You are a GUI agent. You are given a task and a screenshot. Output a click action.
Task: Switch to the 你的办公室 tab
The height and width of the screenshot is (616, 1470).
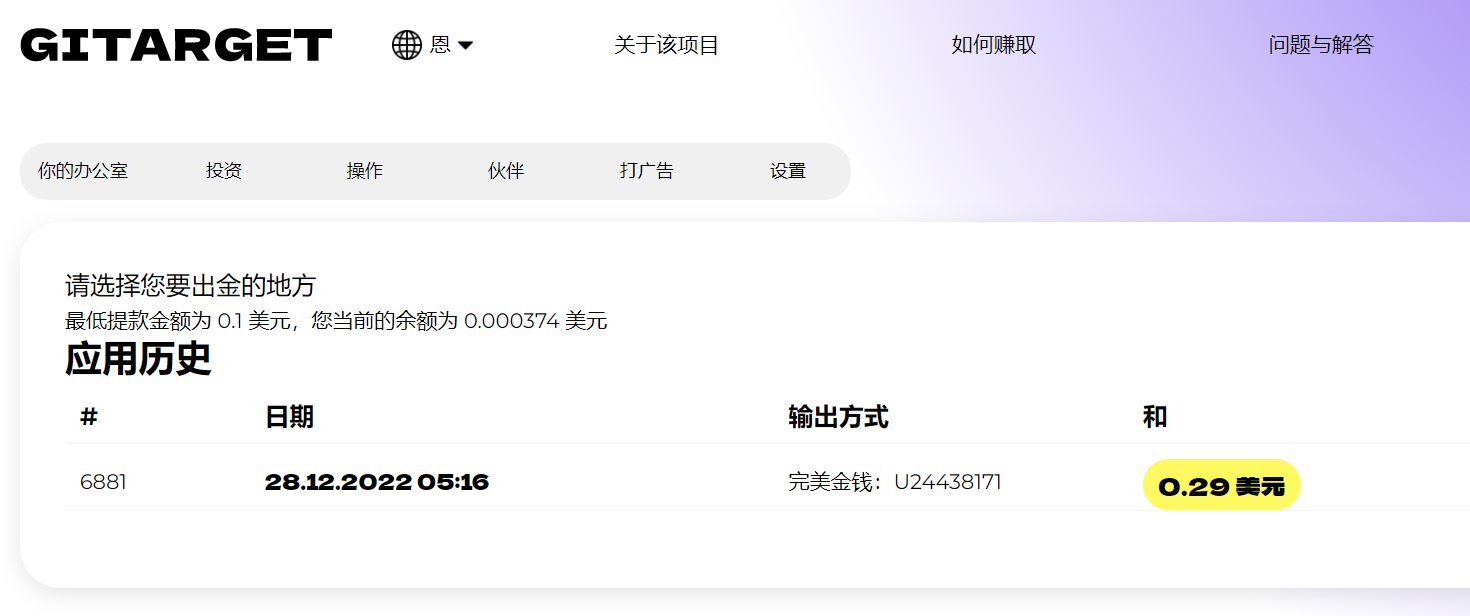(83, 171)
